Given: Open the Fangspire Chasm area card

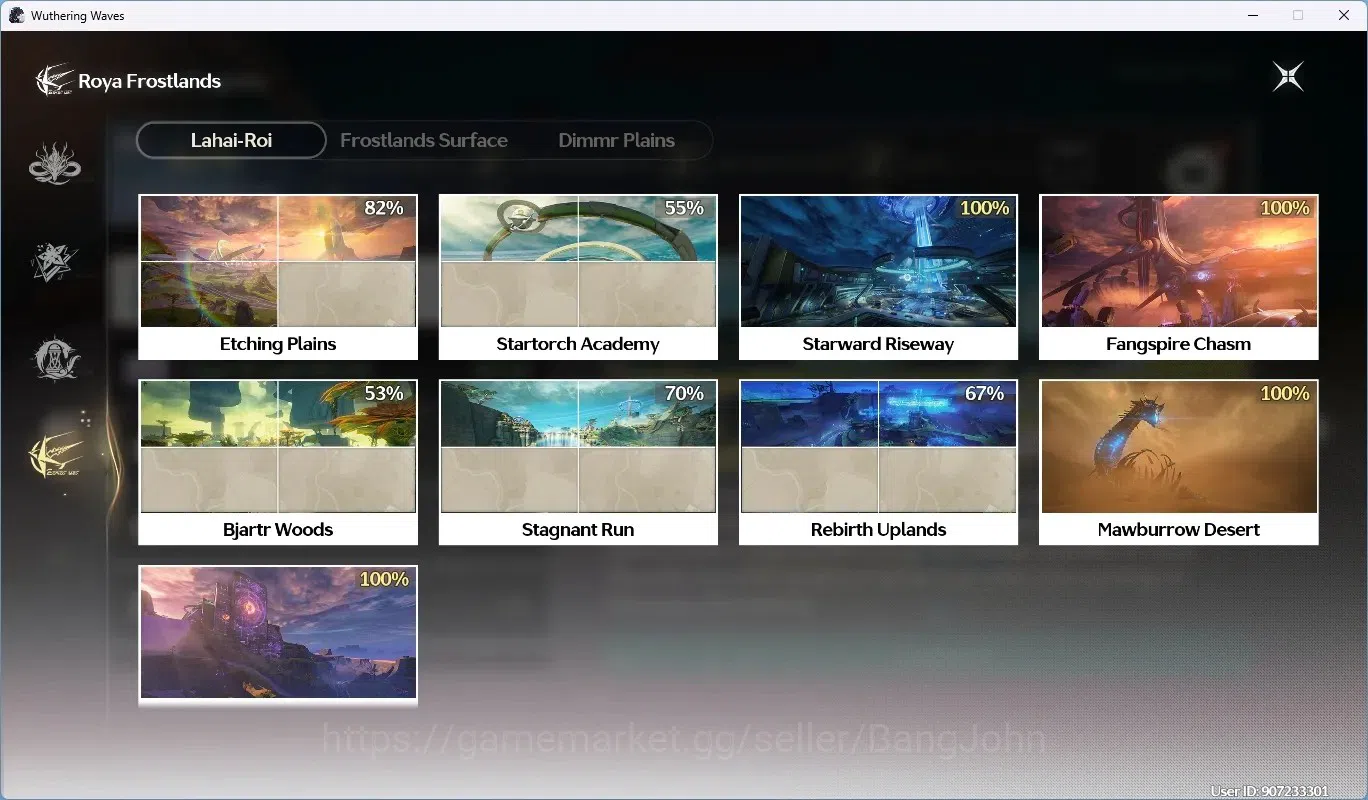Looking at the screenshot, I should click(1179, 277).
